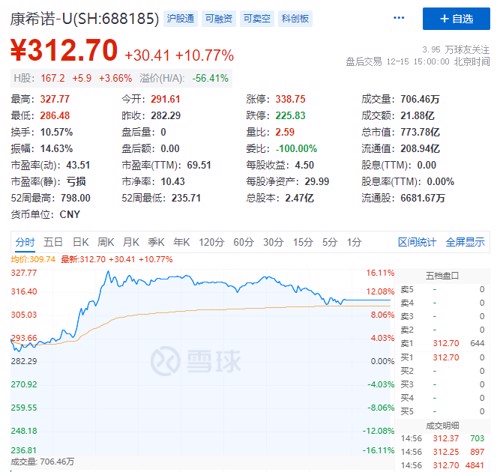Image resolution: width=500 pixels, height=472 pixels.
Task: Click the 委比 value -100.00%
Action: click(x=296, y=149)
